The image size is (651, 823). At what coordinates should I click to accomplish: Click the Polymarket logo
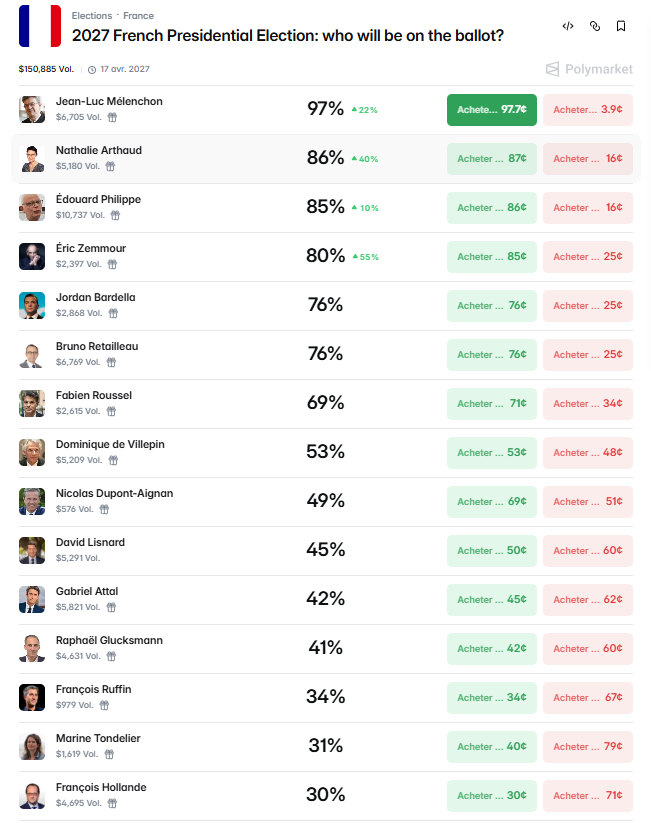(589, 69)
